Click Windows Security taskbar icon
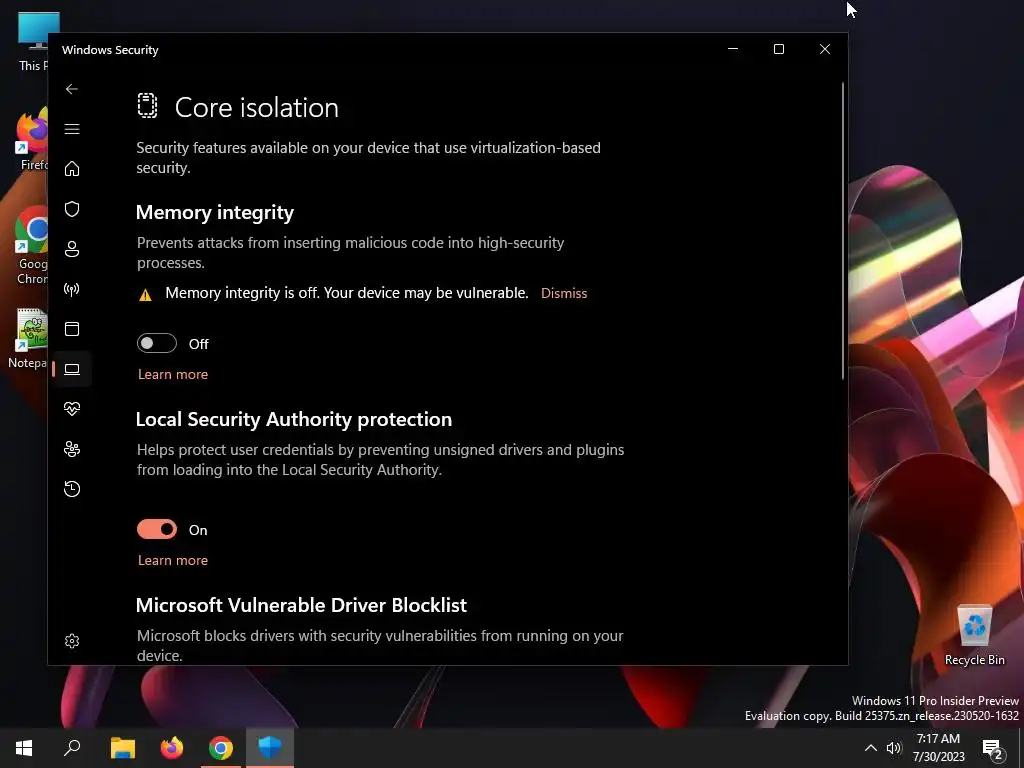This screenshot has width=1024, height=768. pyautogui.click(x=270, y=748)
